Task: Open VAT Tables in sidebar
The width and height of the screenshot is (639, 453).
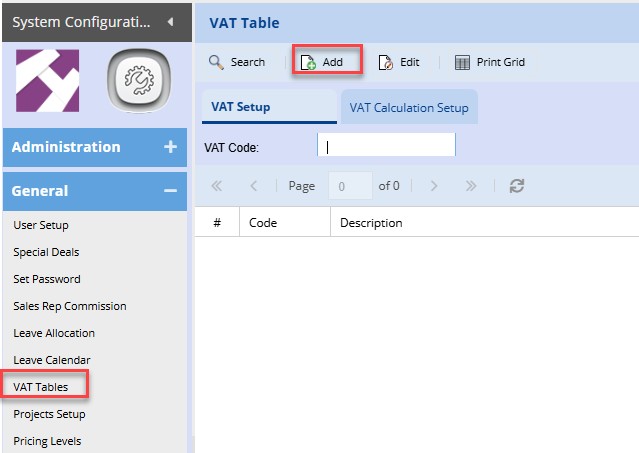Action: tap(41, 386)
